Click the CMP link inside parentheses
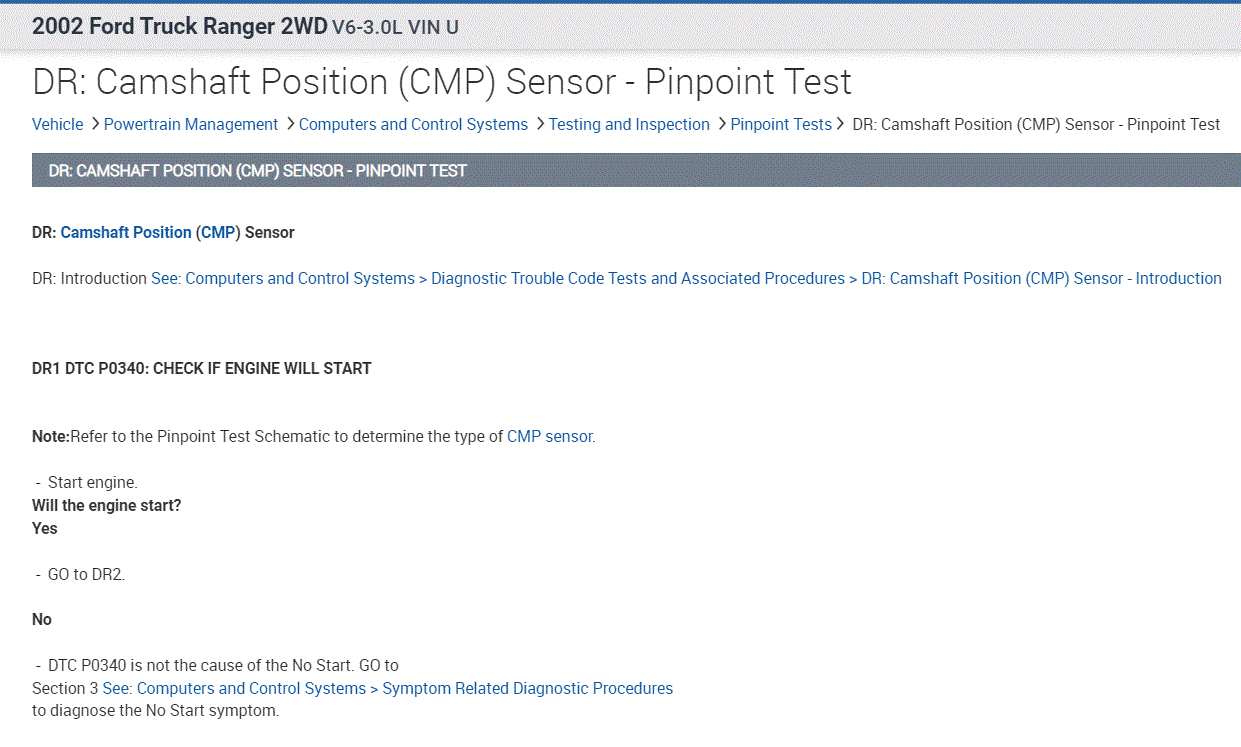The height and width of the screenshot is (747, 1241). pyautogui.click(x=218, y=233)
